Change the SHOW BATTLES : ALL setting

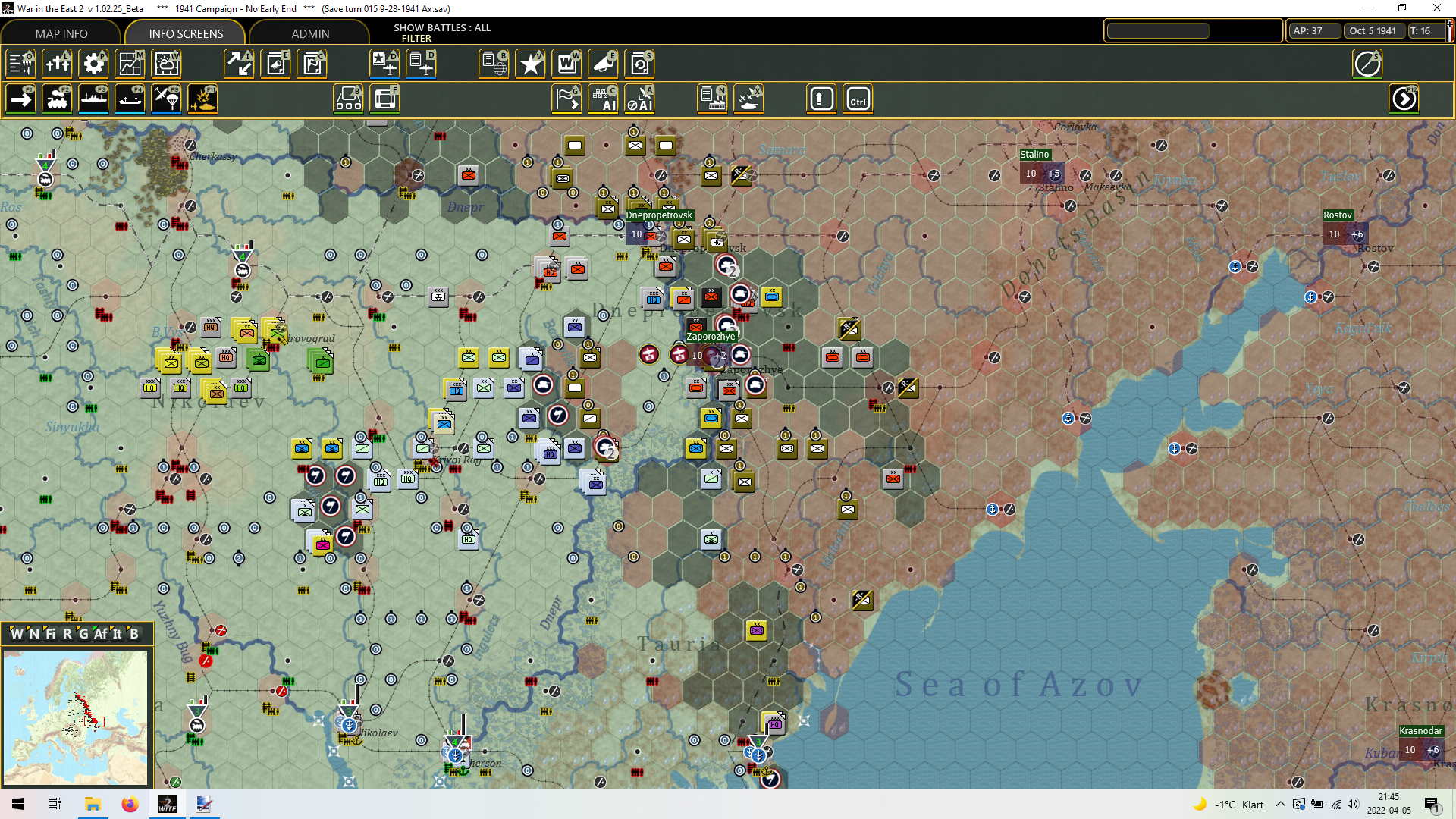pos(441,27)
